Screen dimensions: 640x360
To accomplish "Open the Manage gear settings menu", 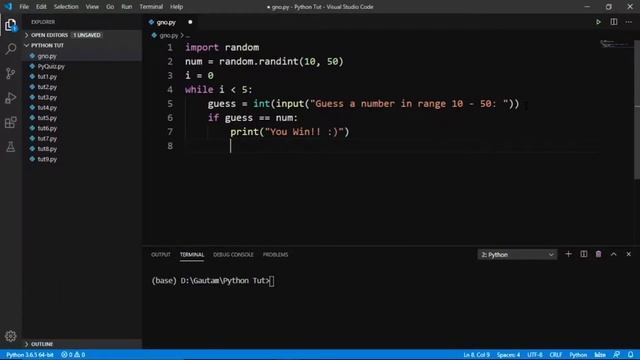I will click(x=11, y=336).
